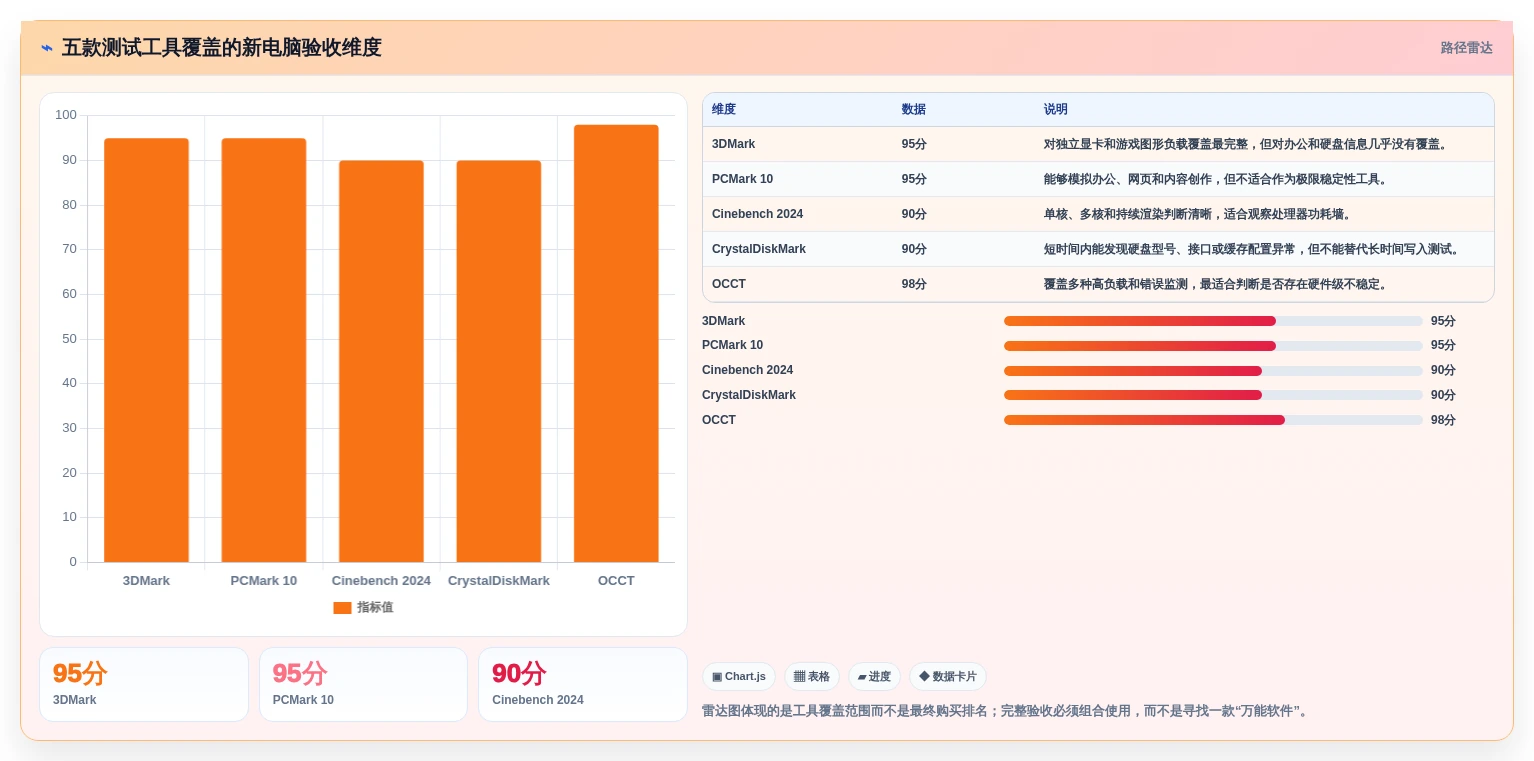Select the Chart.js tag button
The width and height of the screenshot is (1534, 761).
pyautogui.click(x=739, y=677)
